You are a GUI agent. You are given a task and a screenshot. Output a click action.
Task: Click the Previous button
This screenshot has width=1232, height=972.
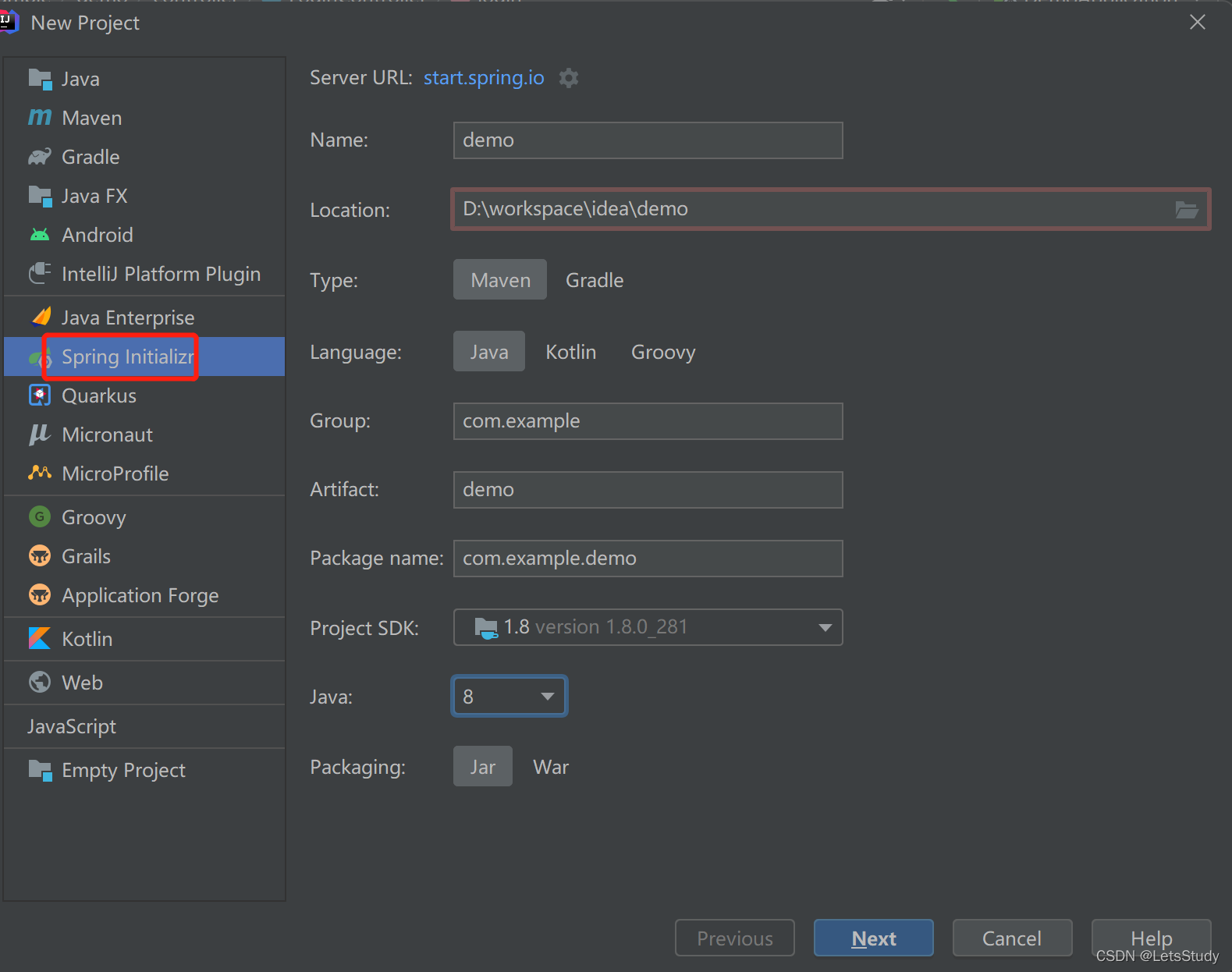pos(735,938)
